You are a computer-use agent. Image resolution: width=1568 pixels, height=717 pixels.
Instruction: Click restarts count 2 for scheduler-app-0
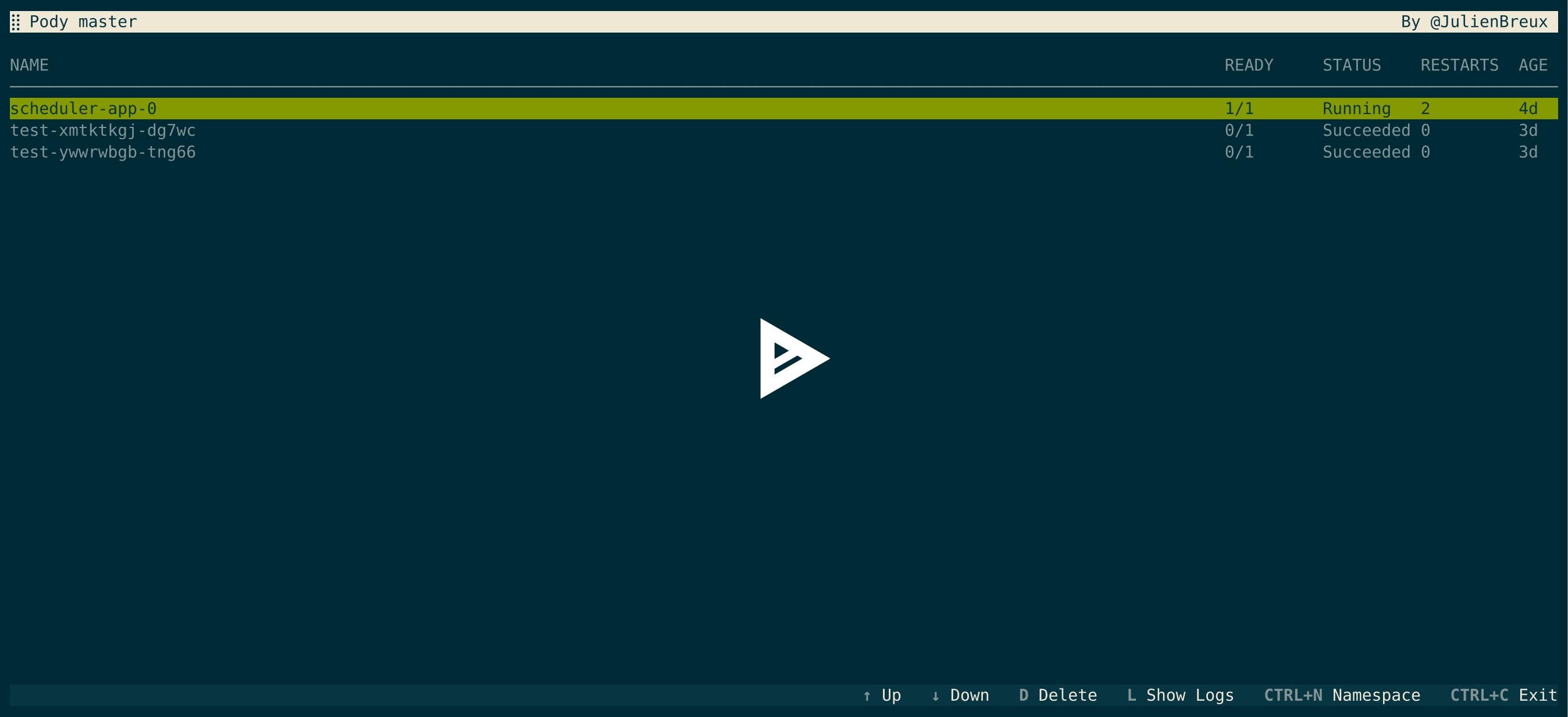[x=1426, y=108]
